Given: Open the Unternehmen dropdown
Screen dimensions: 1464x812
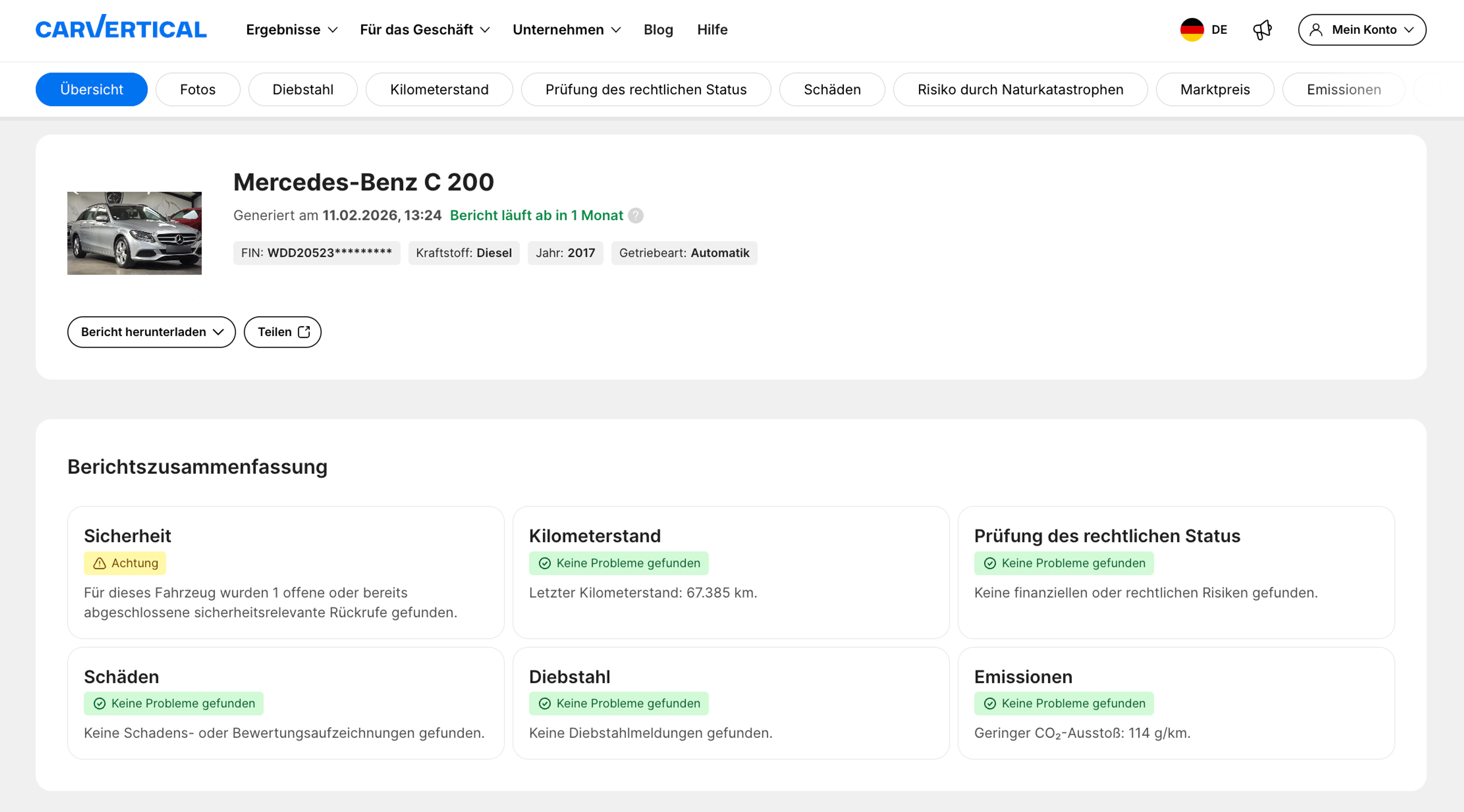Looking at the screenshot, I should tap(566, 30).
